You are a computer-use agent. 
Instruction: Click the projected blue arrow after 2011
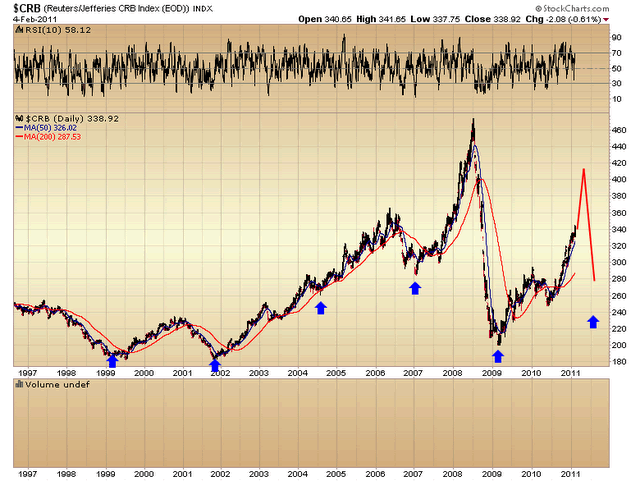tap(593, 321)
